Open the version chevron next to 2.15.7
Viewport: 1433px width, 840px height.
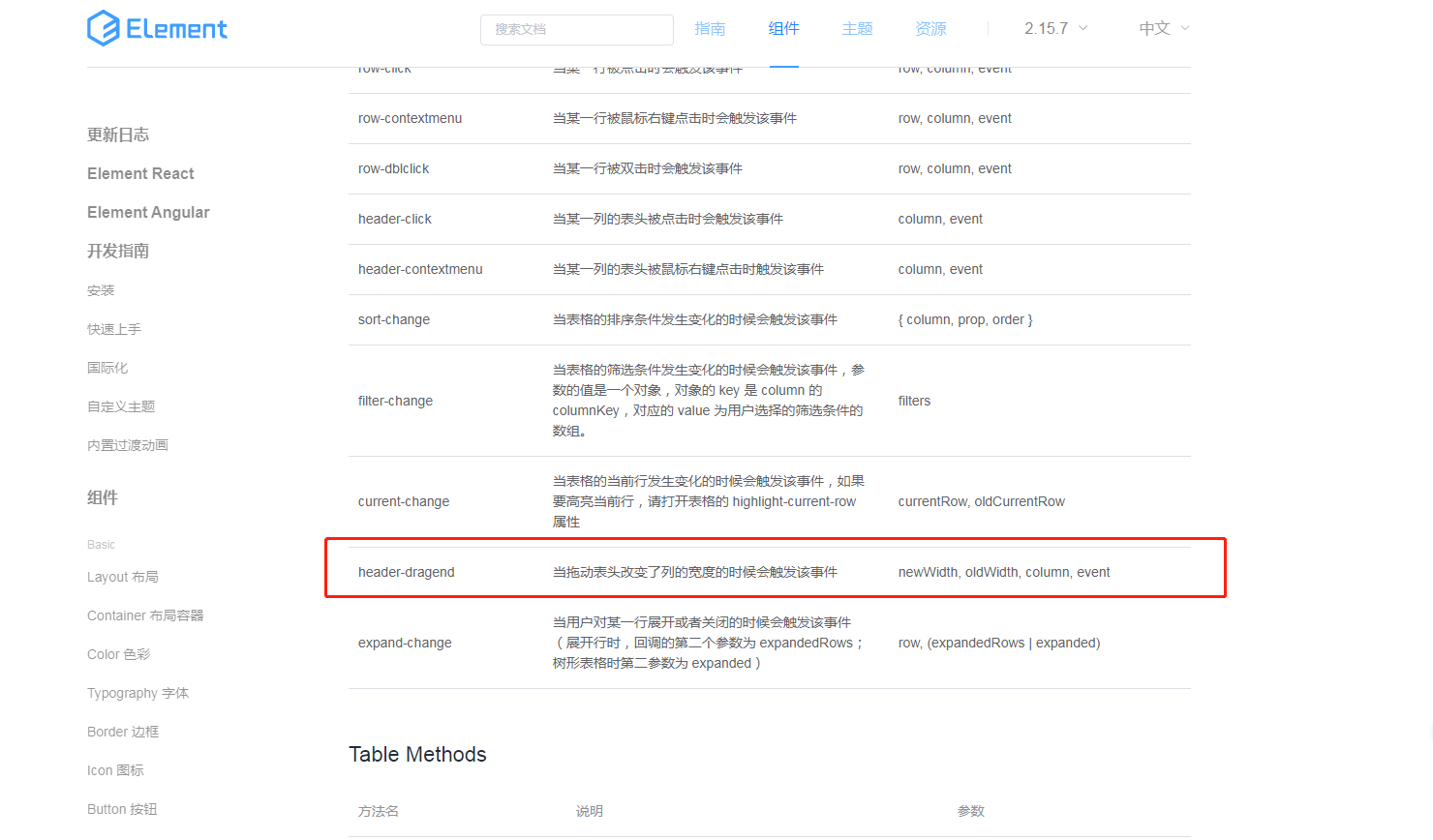1081,29
